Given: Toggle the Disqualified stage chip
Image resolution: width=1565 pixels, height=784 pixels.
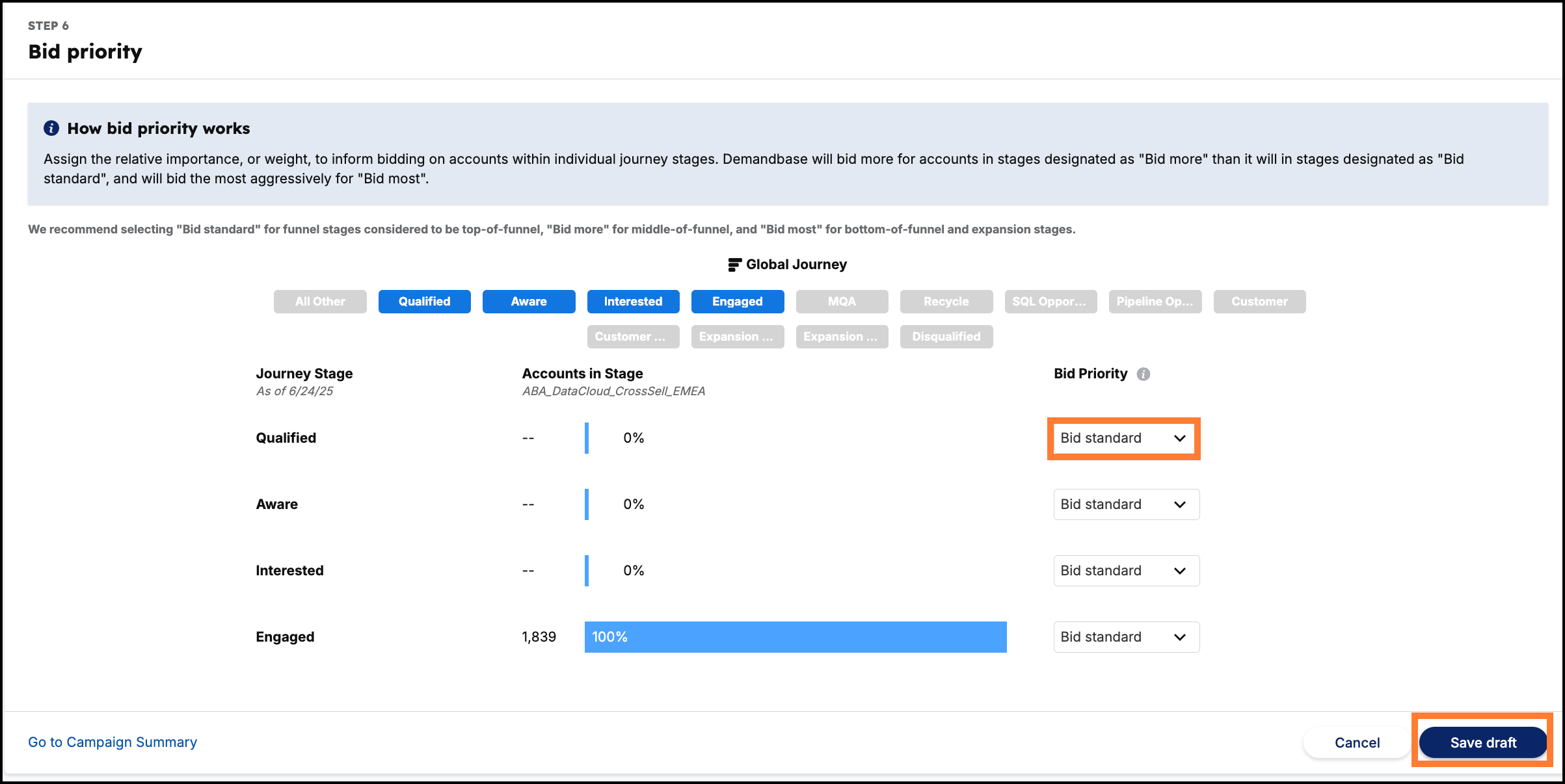Looking at the screenshot, I should pos(946,337).
